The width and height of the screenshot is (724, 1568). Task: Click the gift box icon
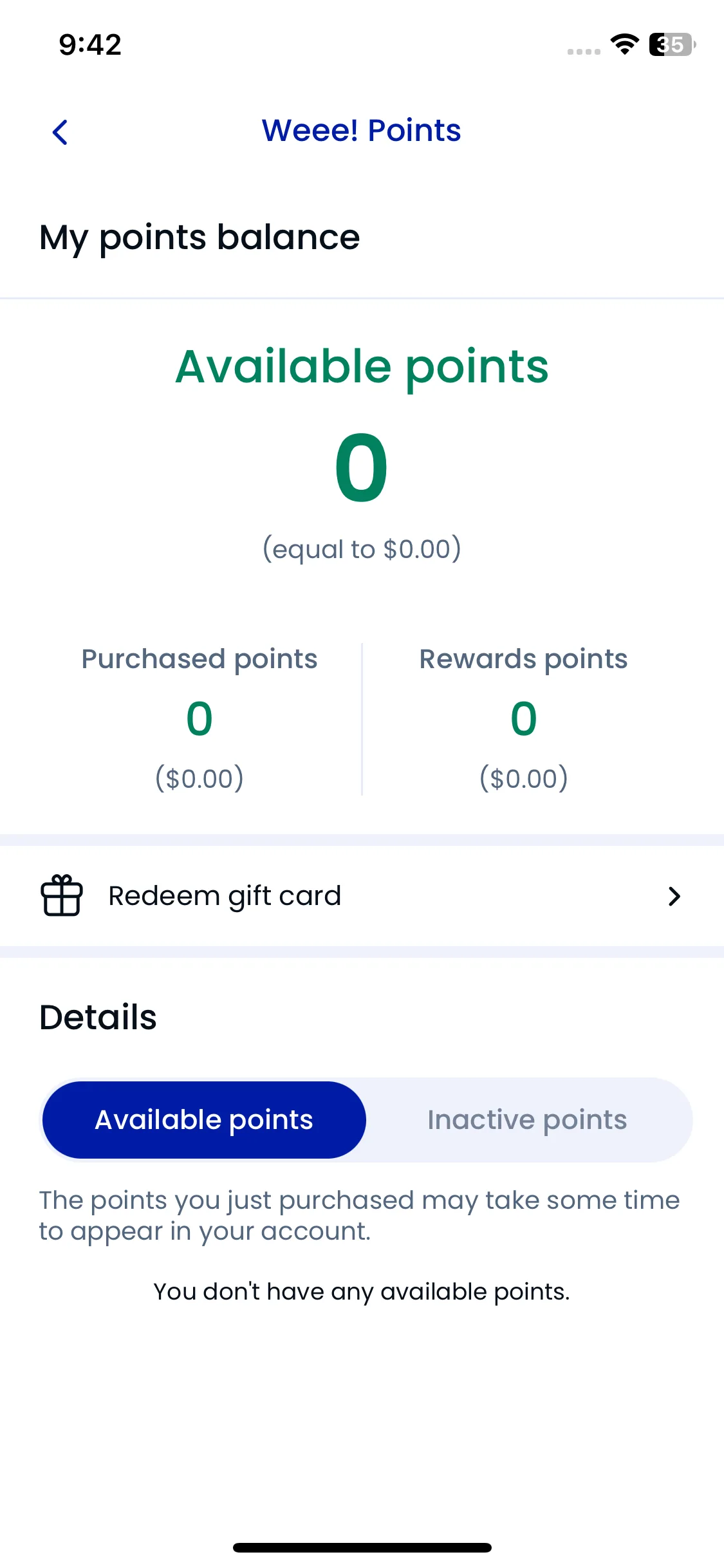click(x=62, y=895)
